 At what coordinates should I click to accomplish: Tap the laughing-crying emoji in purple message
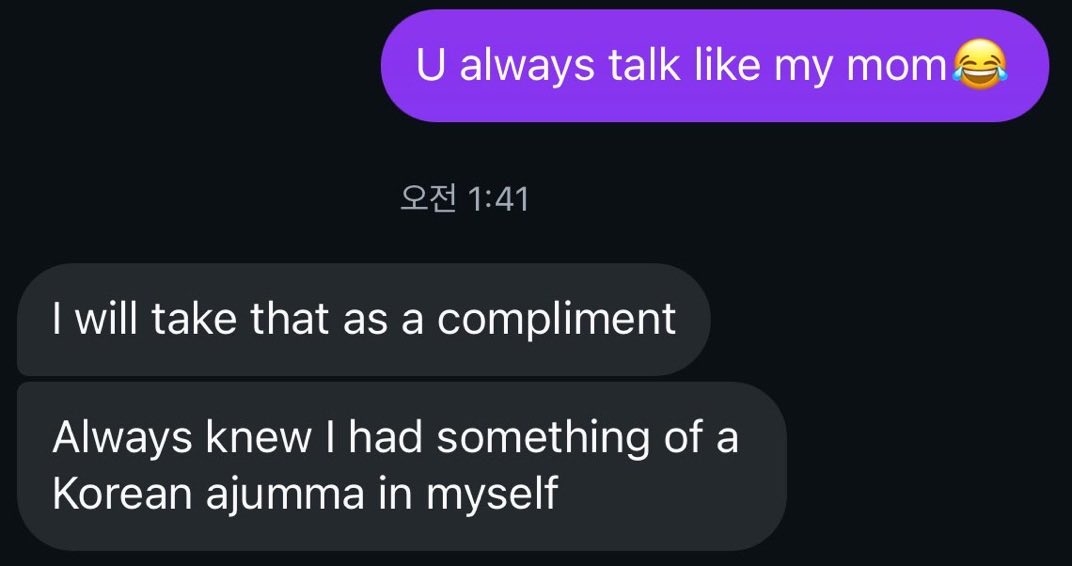click(980, 64)
